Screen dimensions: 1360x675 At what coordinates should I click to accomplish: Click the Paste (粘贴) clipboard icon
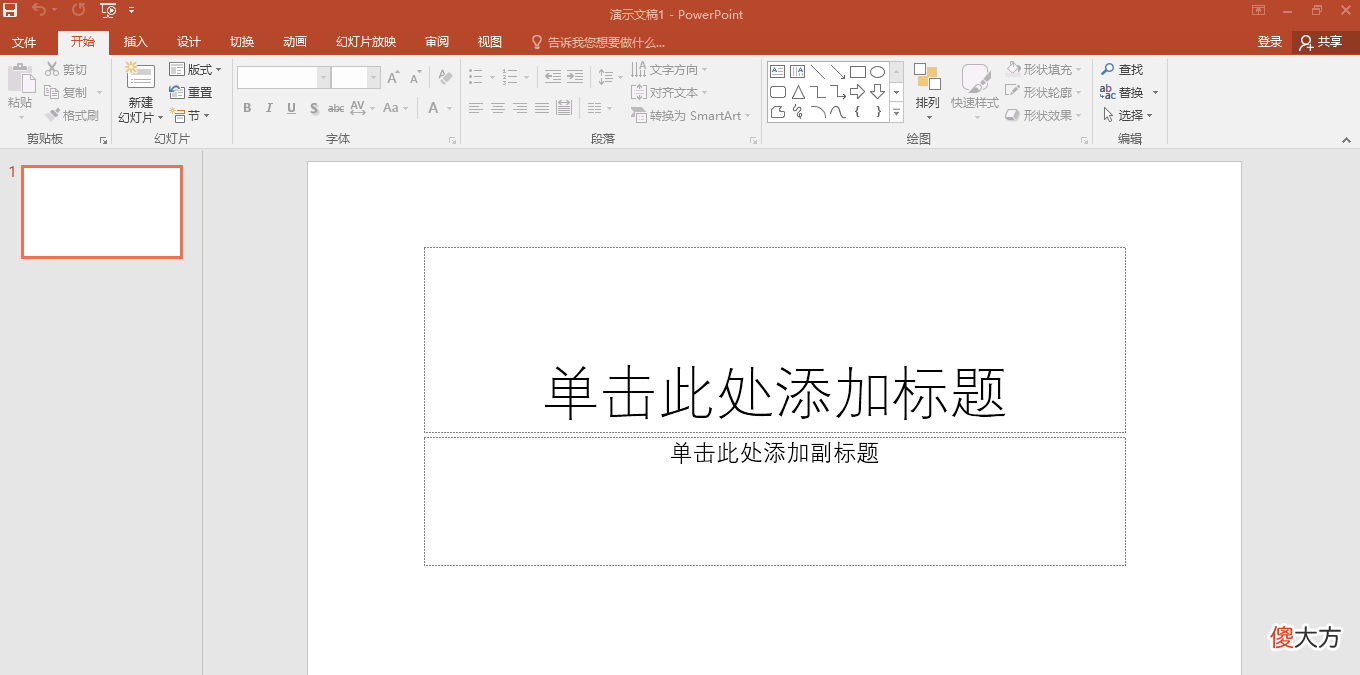point(20,80)
